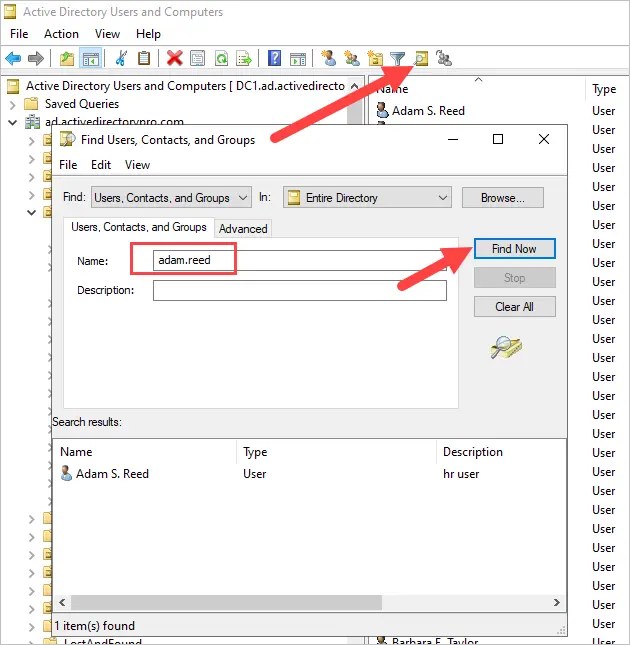
Task: Select Adam S. Reed in search results
Action: [x=112, y=474]
